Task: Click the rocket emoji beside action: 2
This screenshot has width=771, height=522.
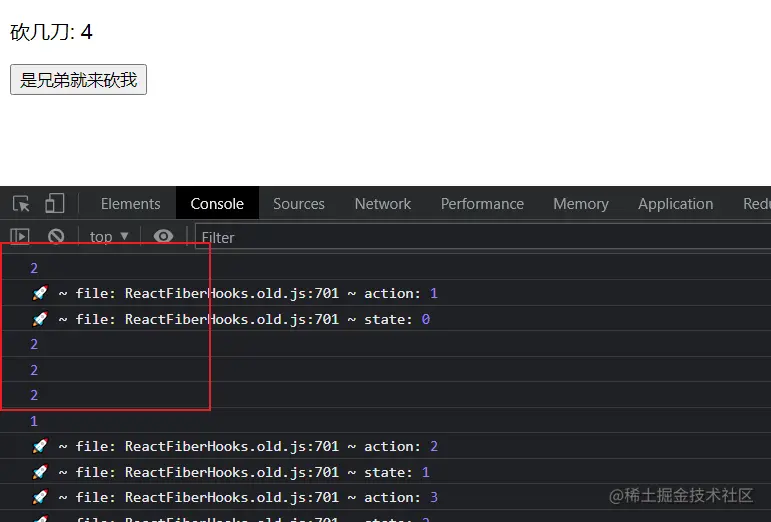Action: click(x=40, y=446)
